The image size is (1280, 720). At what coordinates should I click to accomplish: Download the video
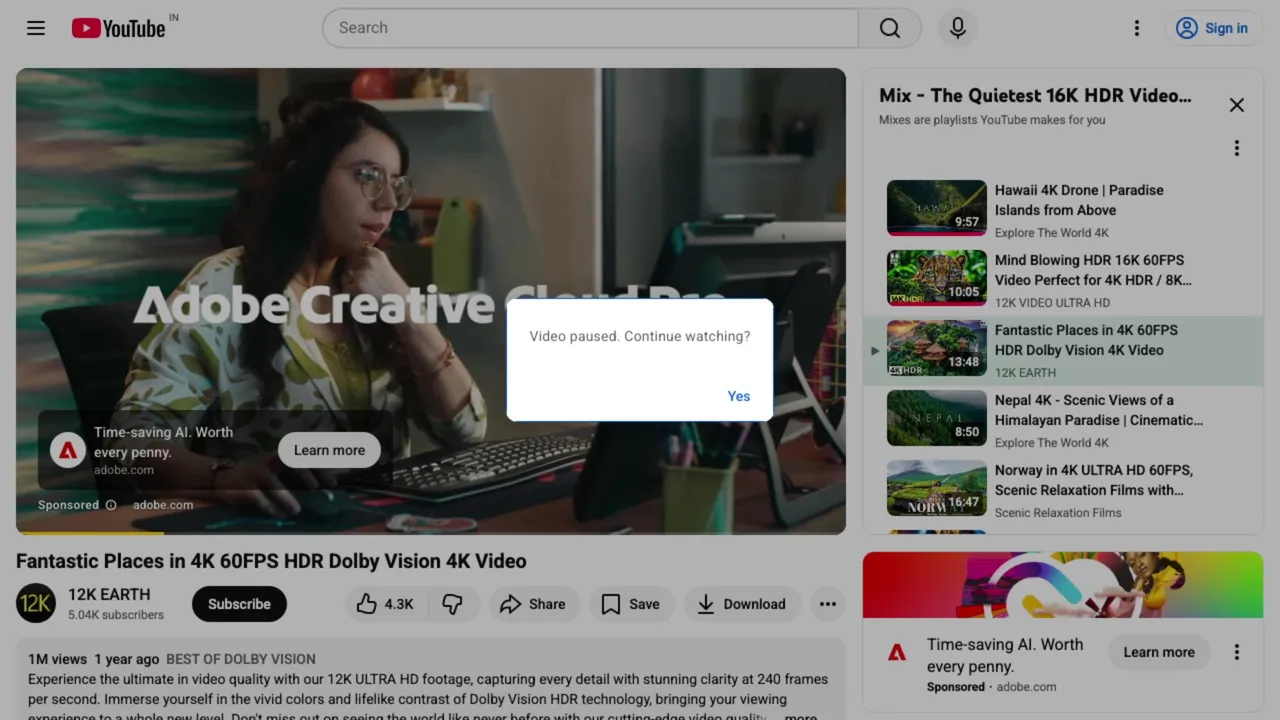(742, 604)
